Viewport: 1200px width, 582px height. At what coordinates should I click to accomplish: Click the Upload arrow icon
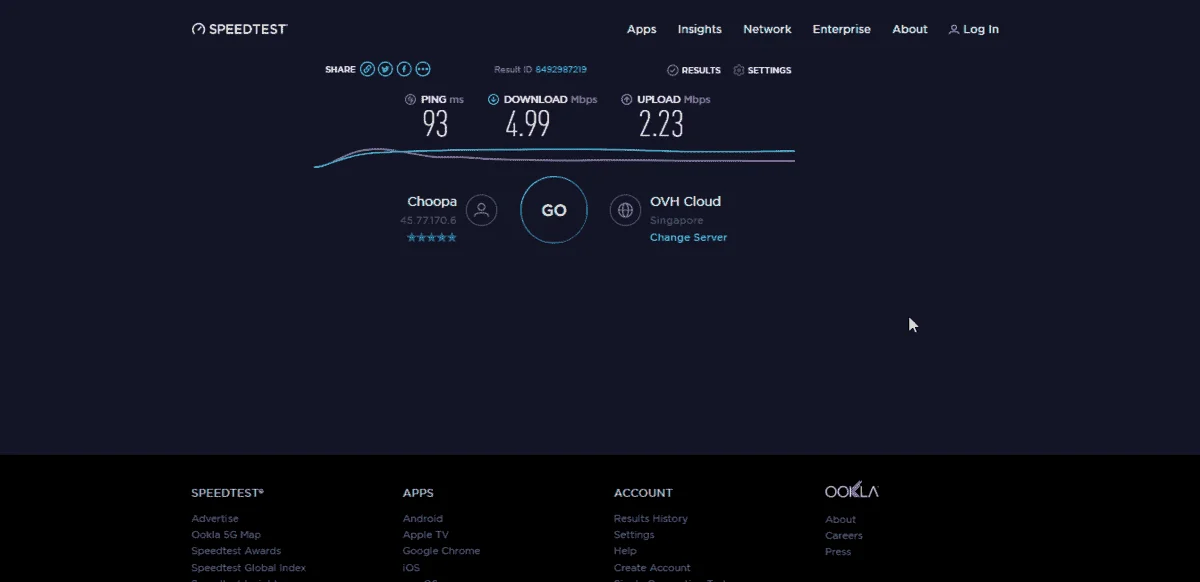click(x=627, y=99)
